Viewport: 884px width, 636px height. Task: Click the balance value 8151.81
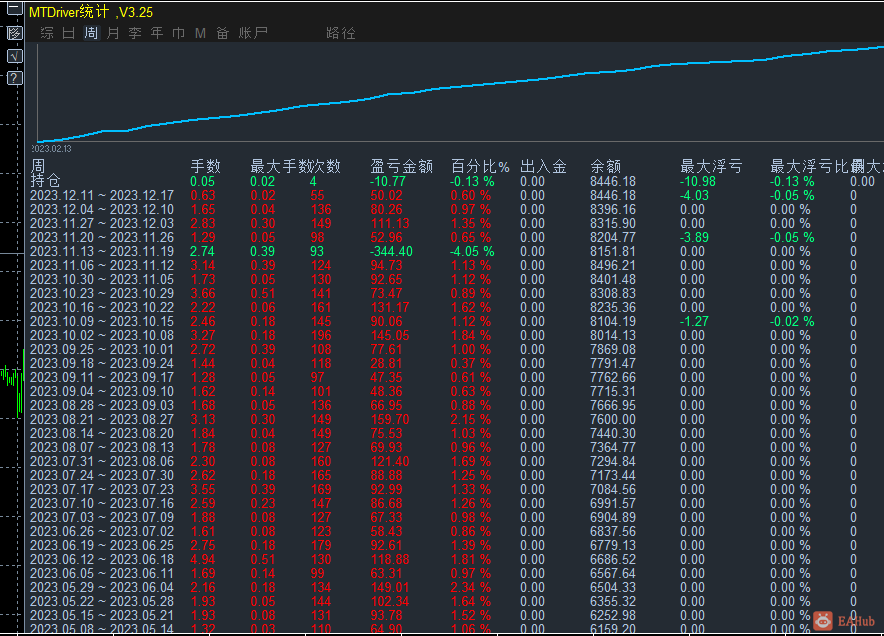point(613,251)
